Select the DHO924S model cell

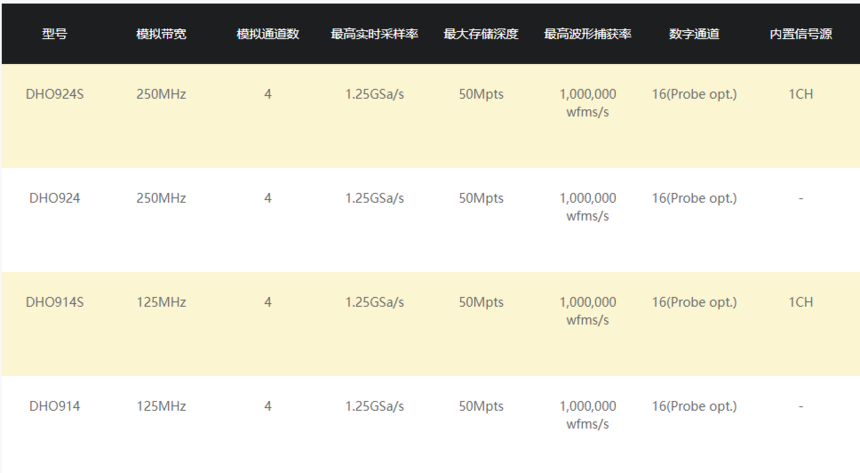pos(54,94)
